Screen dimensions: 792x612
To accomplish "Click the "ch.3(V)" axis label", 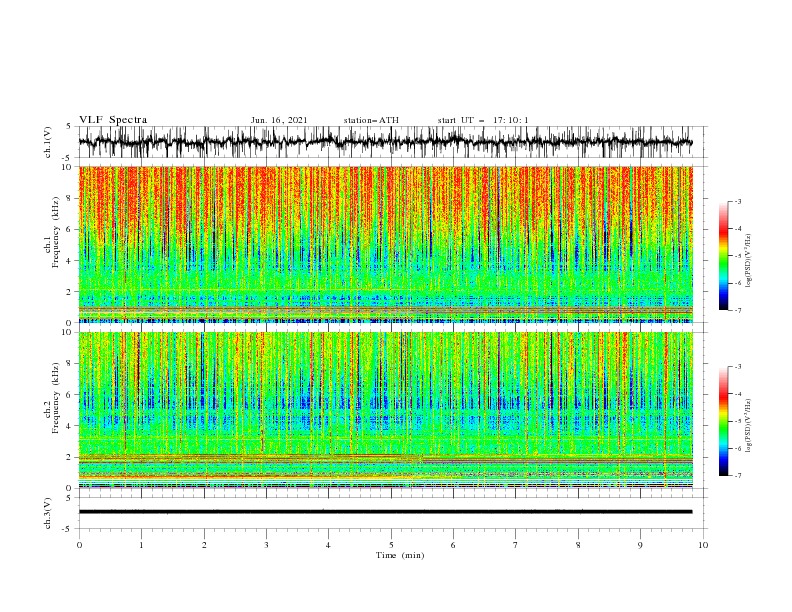I will [48, 513].
